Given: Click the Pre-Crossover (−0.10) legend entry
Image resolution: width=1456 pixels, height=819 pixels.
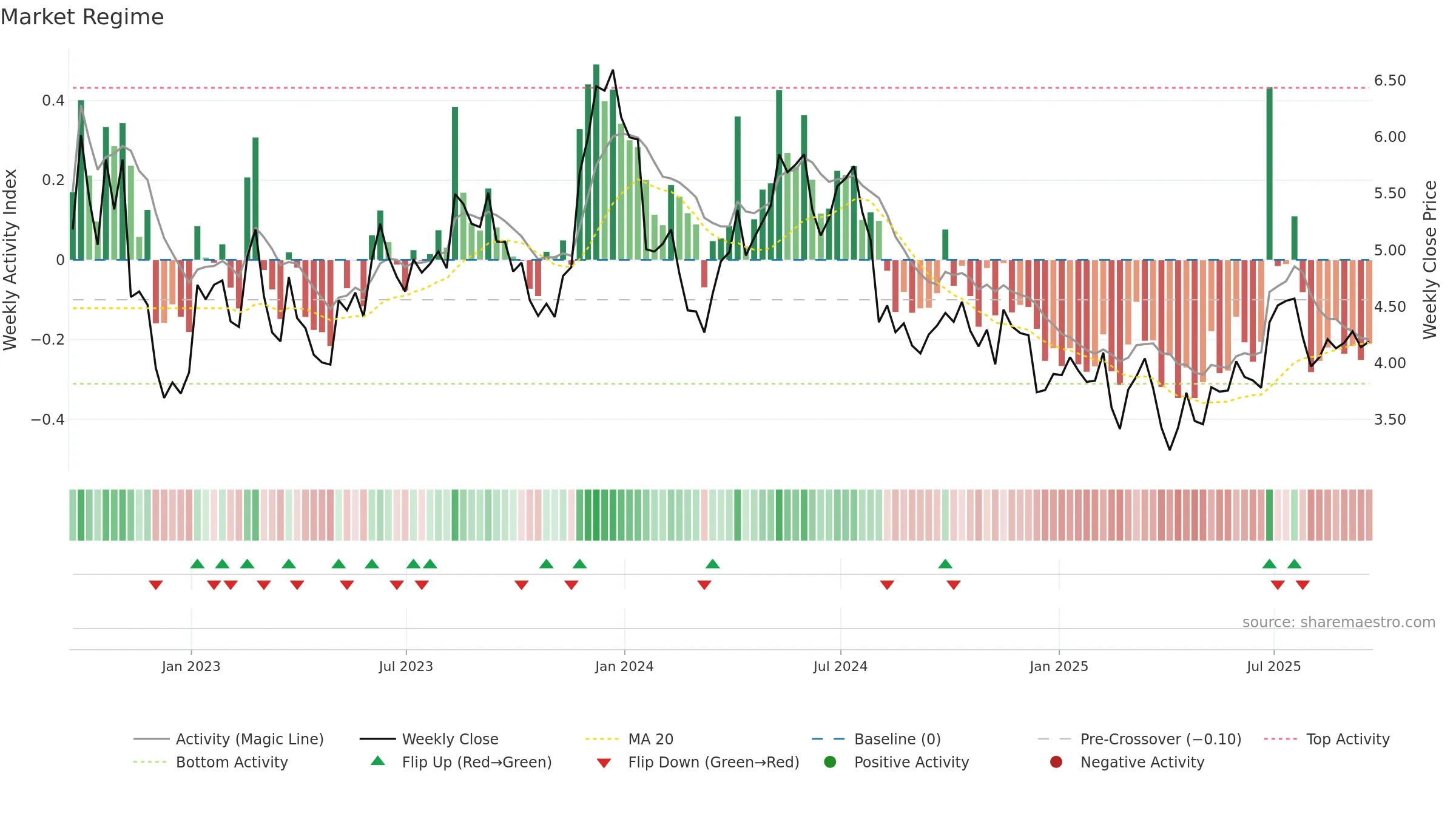Looking at the screenshot, I should click(x=1139, y=739).
